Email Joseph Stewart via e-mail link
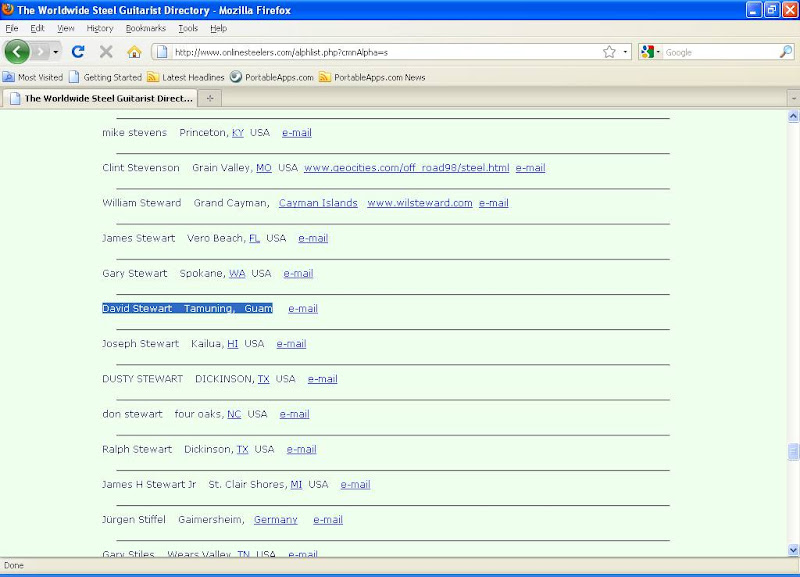800x577 pixels. [x=291, y=344]
